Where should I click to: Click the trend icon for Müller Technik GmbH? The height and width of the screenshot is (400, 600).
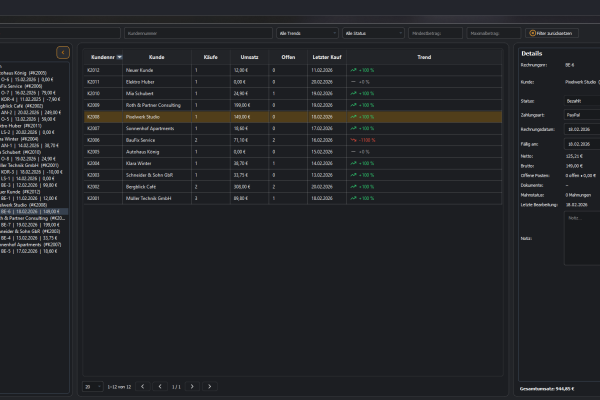(x=353, y=198)
